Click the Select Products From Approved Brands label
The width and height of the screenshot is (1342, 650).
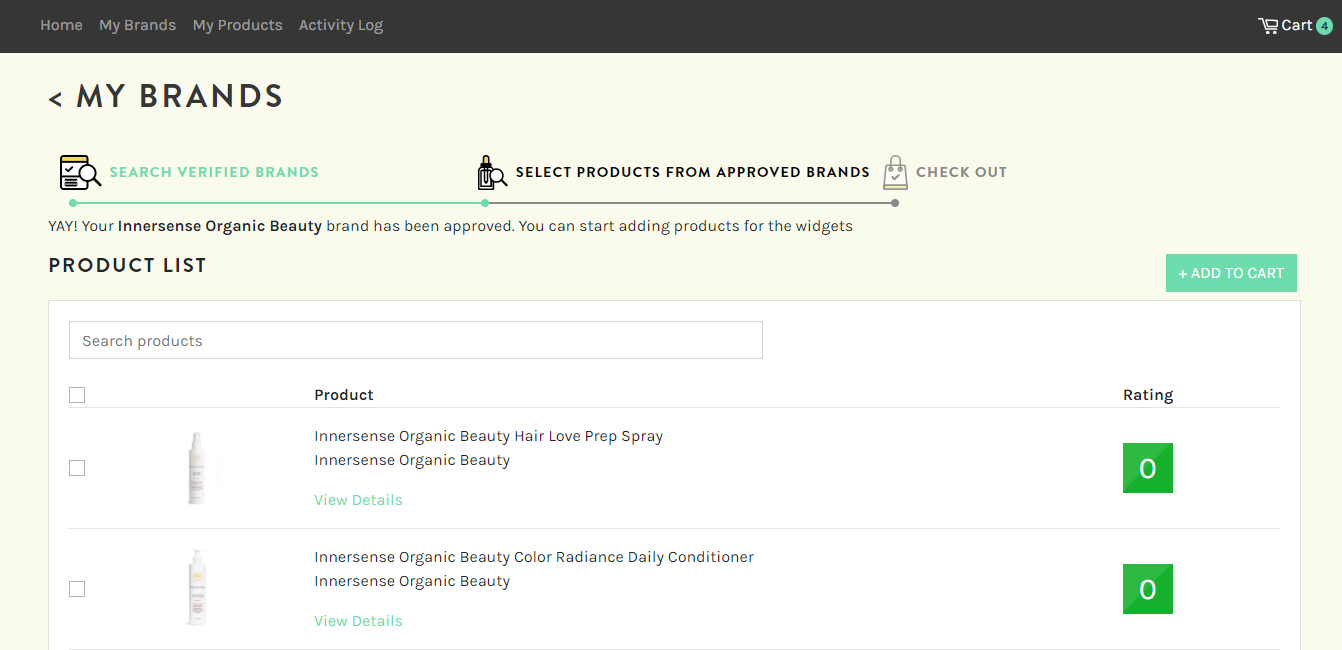tap(692, 172)
